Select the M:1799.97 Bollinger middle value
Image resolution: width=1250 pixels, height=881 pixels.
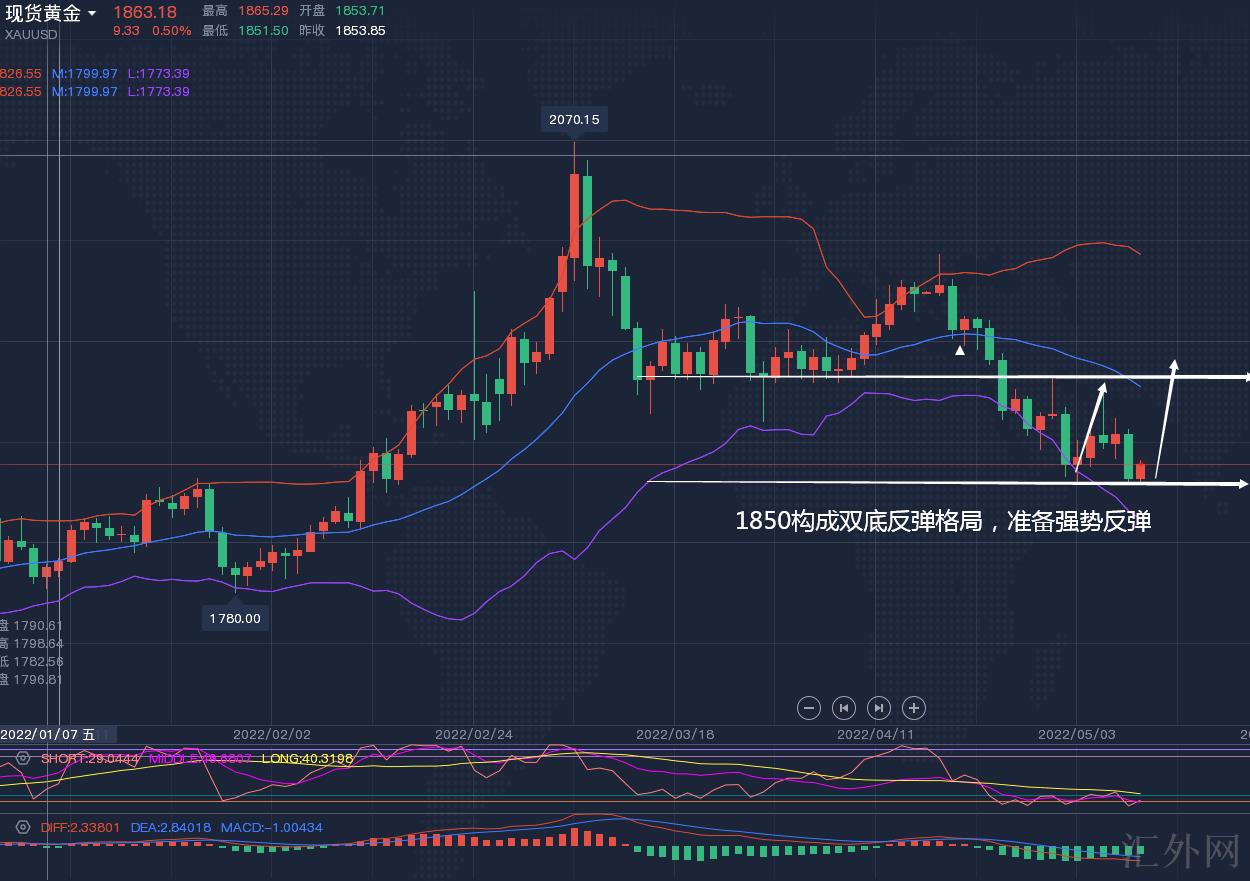[85, 74]
